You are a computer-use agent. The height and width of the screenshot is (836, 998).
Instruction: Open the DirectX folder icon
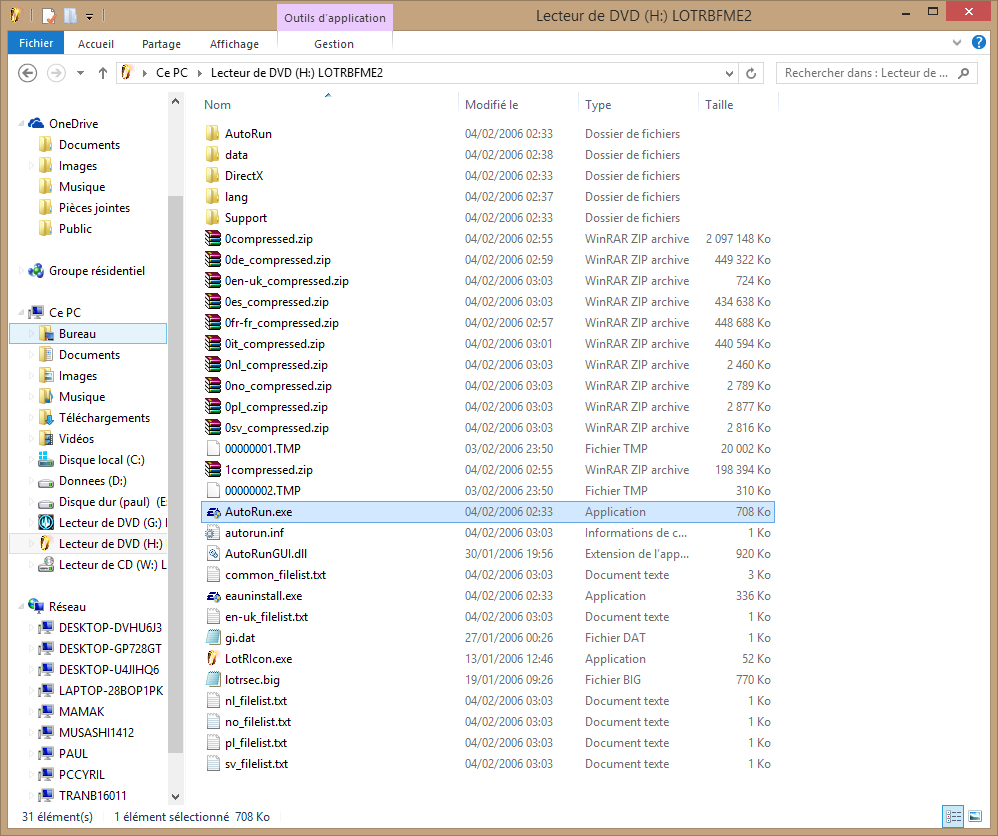click(x=212, y=176)
